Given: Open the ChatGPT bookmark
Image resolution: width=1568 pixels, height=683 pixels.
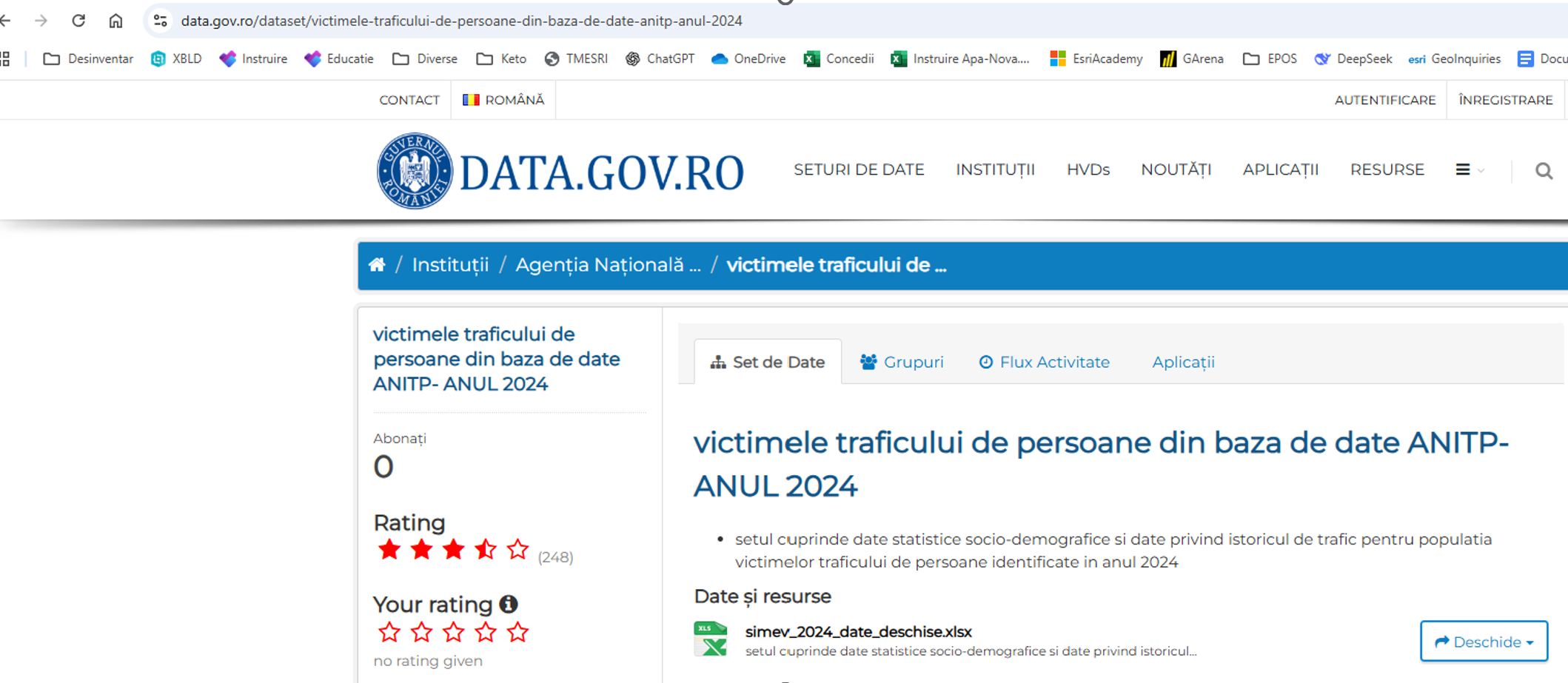Looking at the screenshot, I should 660,59.
